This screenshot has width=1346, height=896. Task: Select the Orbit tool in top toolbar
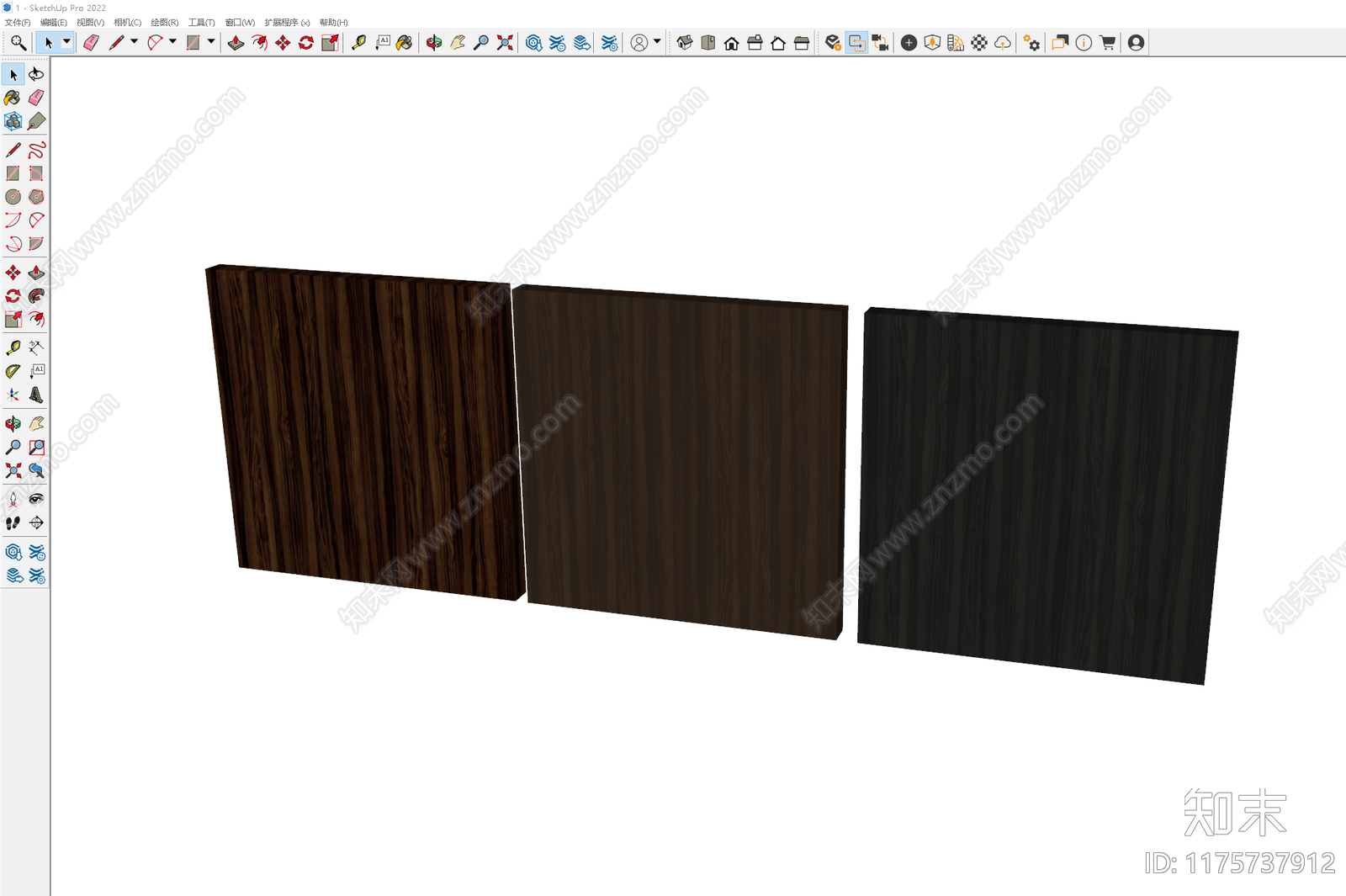click(434, 42)
